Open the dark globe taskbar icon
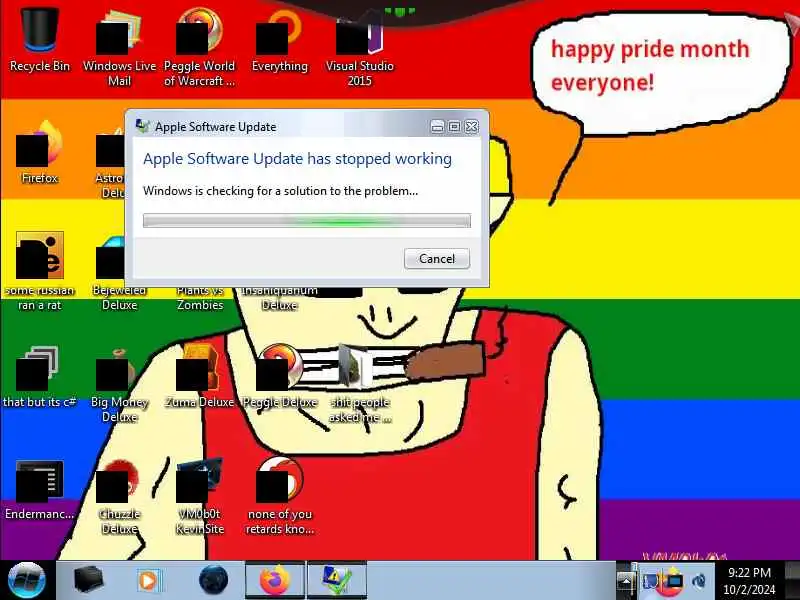Image resolution: width=800 pixels, height=600 pixels. 213,580
